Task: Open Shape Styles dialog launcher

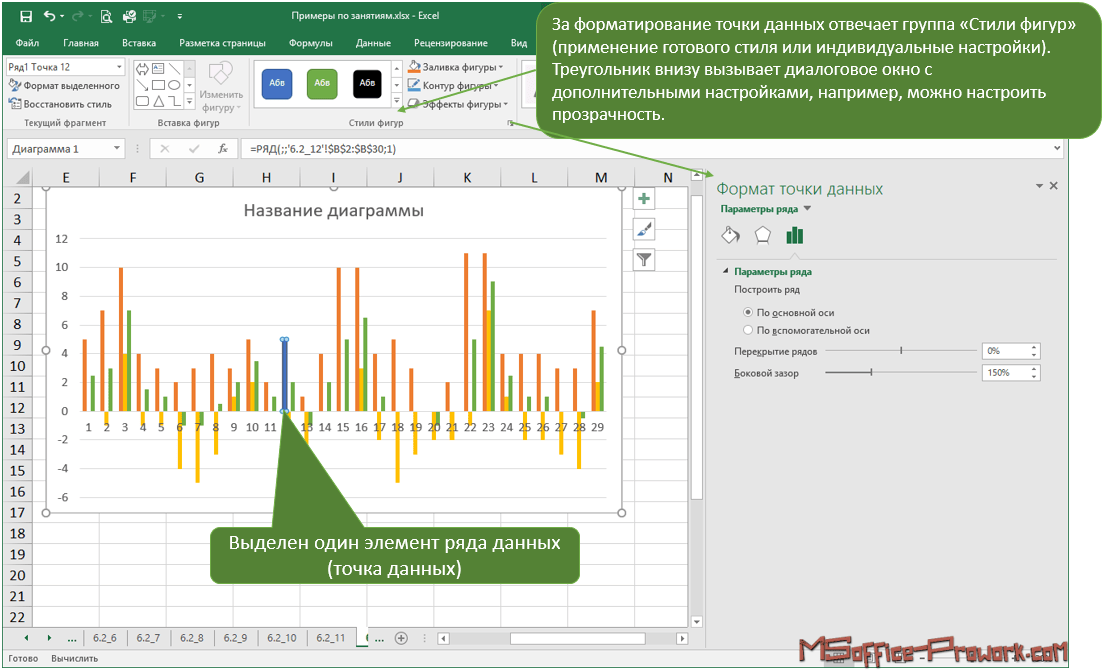Action: (510, 123)
